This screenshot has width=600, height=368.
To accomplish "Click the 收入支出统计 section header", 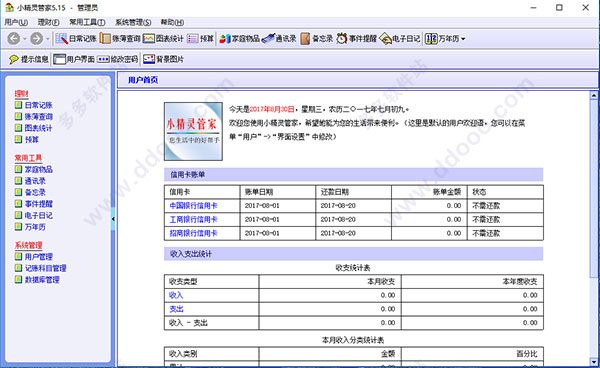I will point(354,254).
